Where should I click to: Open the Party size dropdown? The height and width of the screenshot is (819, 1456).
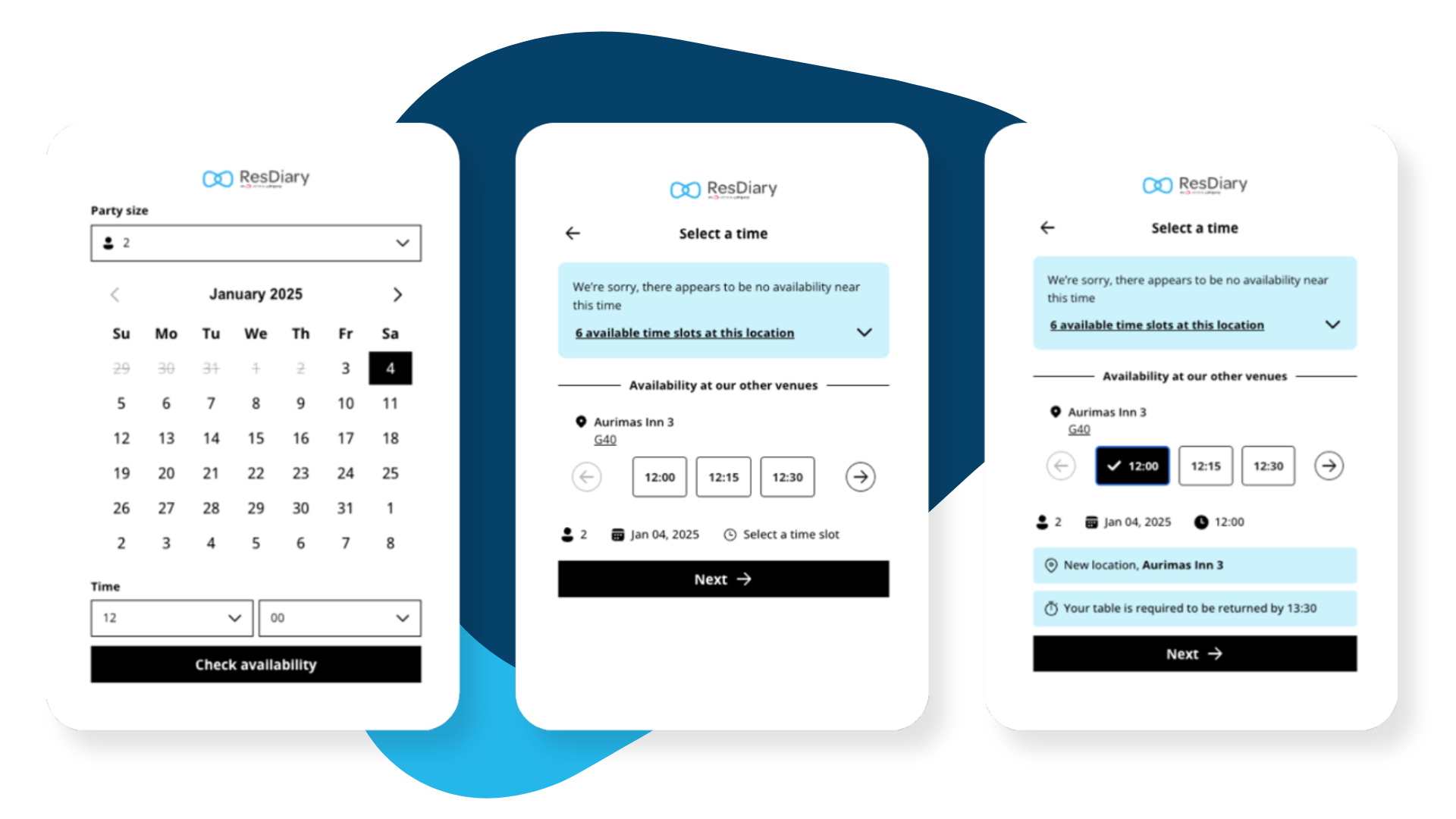[255, 243]
